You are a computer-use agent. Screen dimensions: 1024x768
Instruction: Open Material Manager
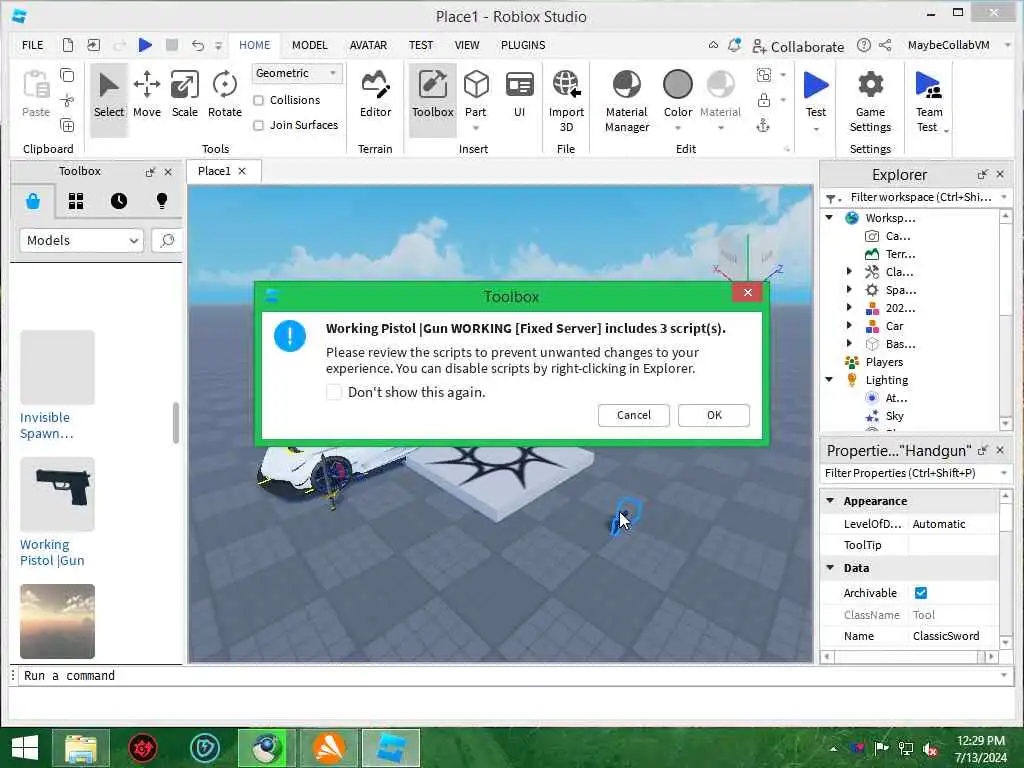[x=627, y=101]
